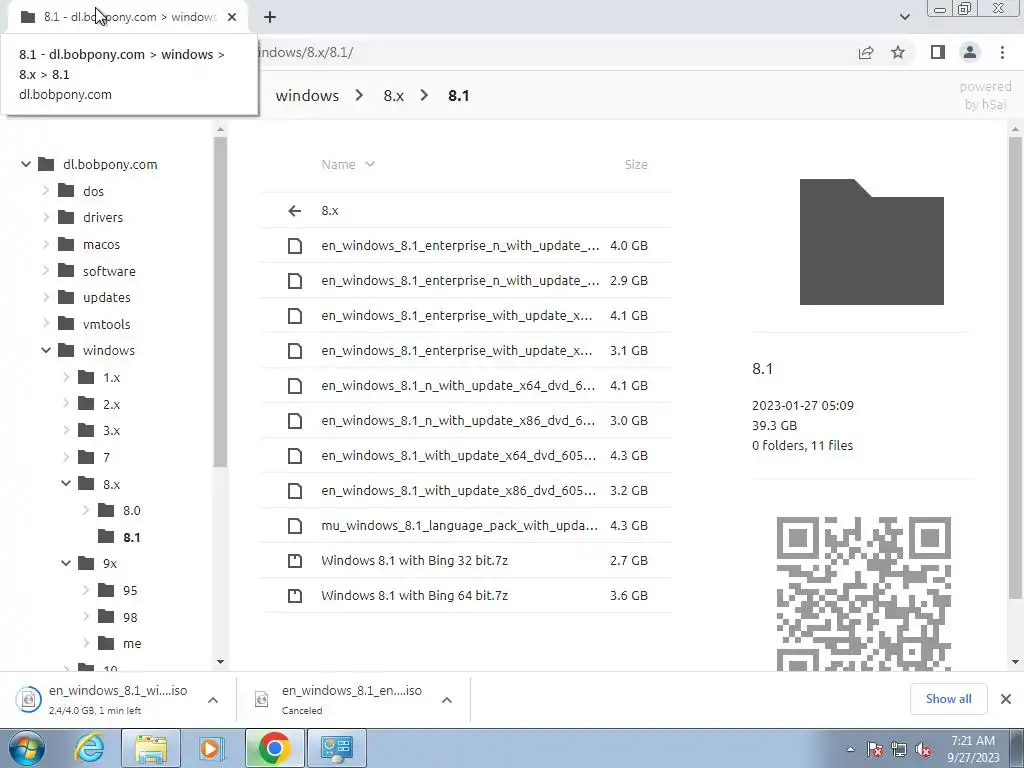Screen dimensions: 1024x768
Task: Click the sidebar tree scrollbar
Action: 220,302
